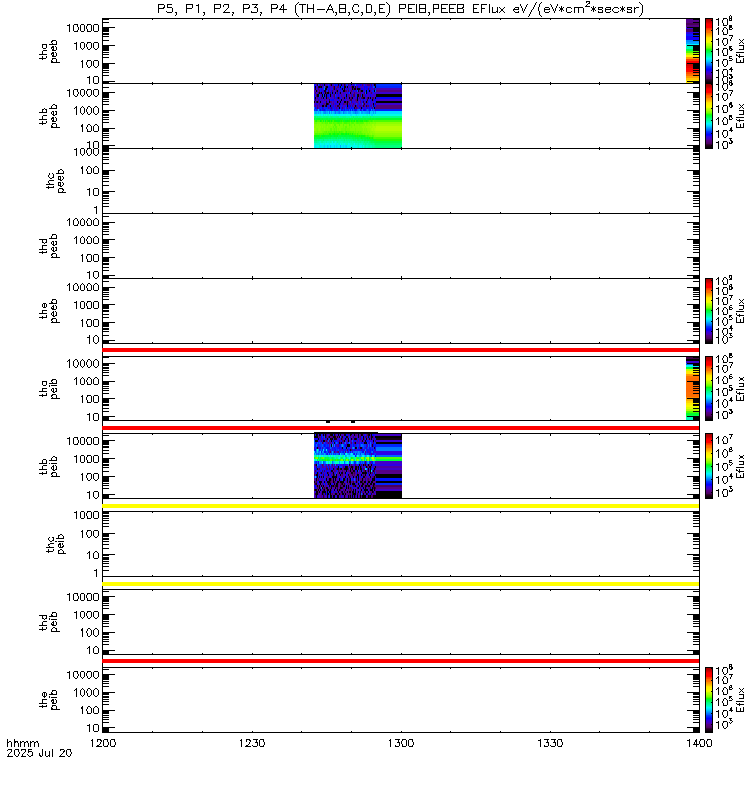Screen dimensions: 750x800
Task: Click the tha peeb data strip near 1400
Action: click(x=692, y=51)
